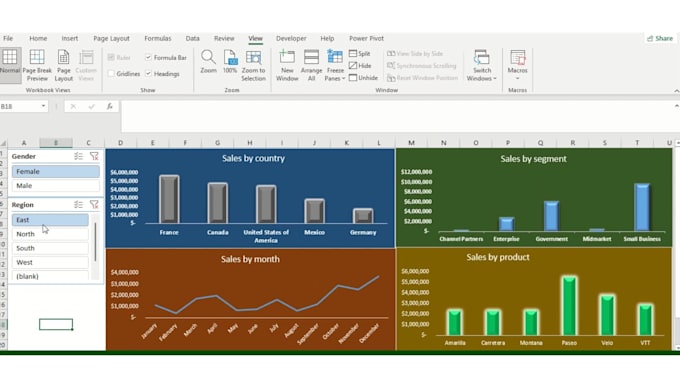Switch to Page Layout view
This screenshot has height=383, width=680.
coord(63,65)
